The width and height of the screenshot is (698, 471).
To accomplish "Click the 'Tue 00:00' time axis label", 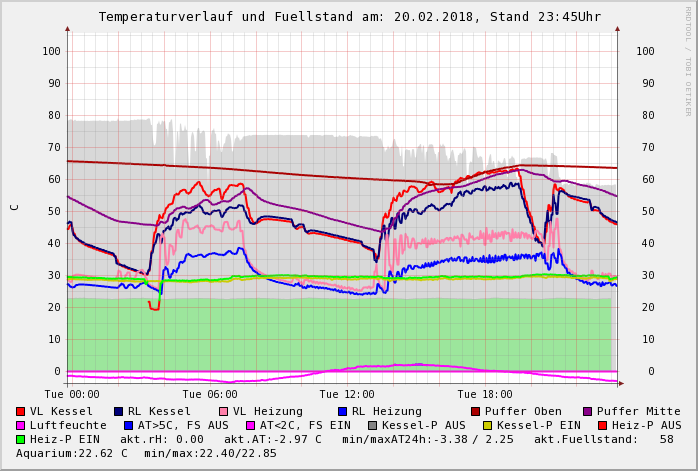I will pos(71,394).
